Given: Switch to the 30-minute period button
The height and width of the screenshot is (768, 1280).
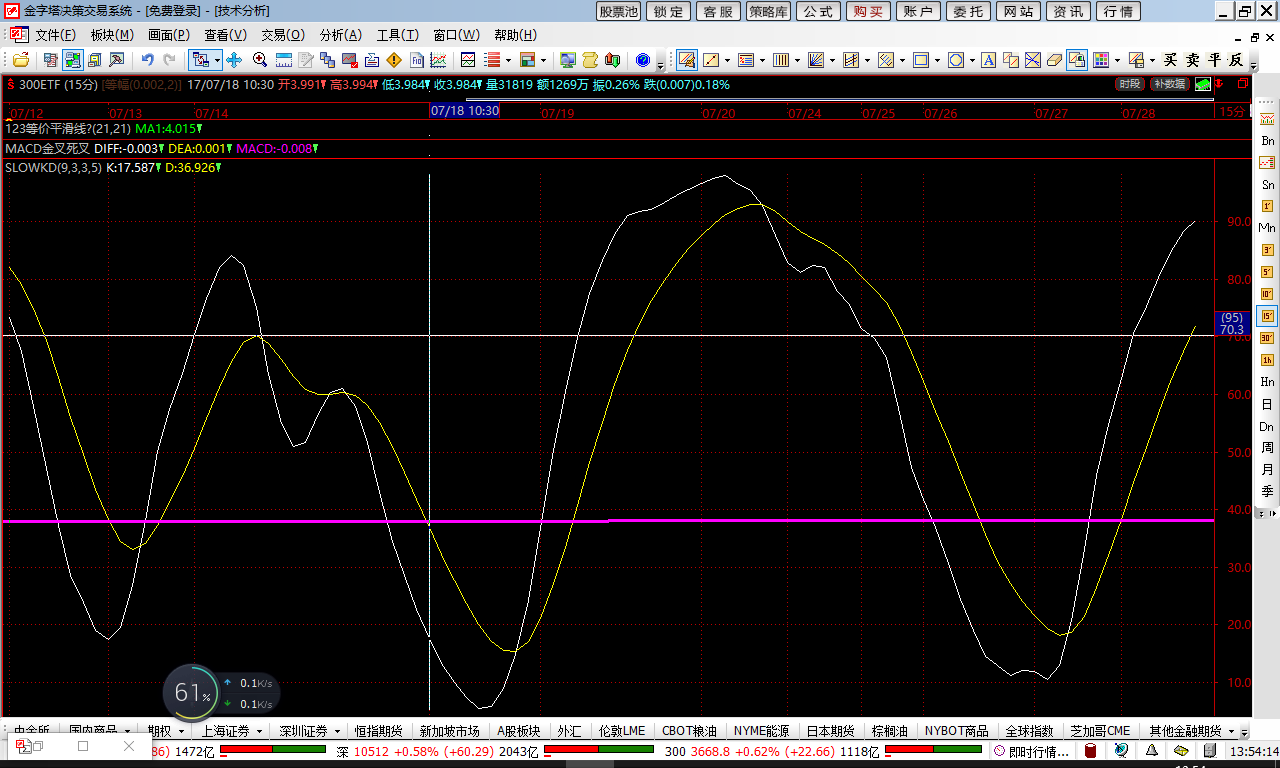Looking at the screenshot, I should (1267, 338).
